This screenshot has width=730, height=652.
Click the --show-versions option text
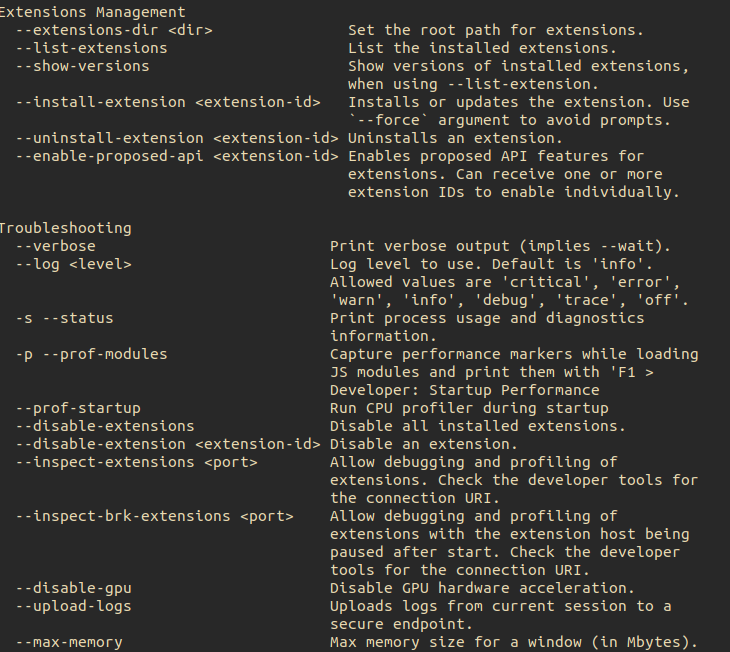tap(83, 66)
